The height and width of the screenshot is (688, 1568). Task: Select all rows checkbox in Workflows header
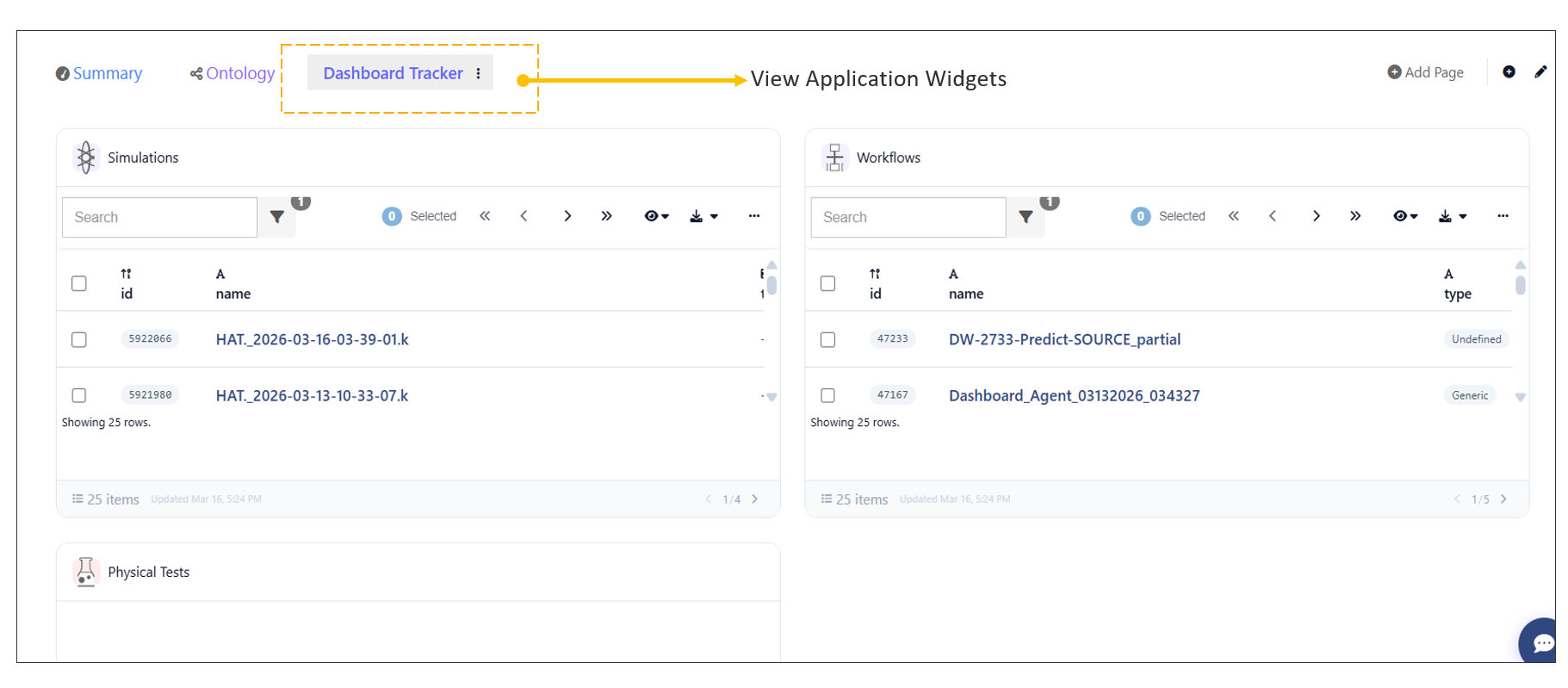point(827,283)
